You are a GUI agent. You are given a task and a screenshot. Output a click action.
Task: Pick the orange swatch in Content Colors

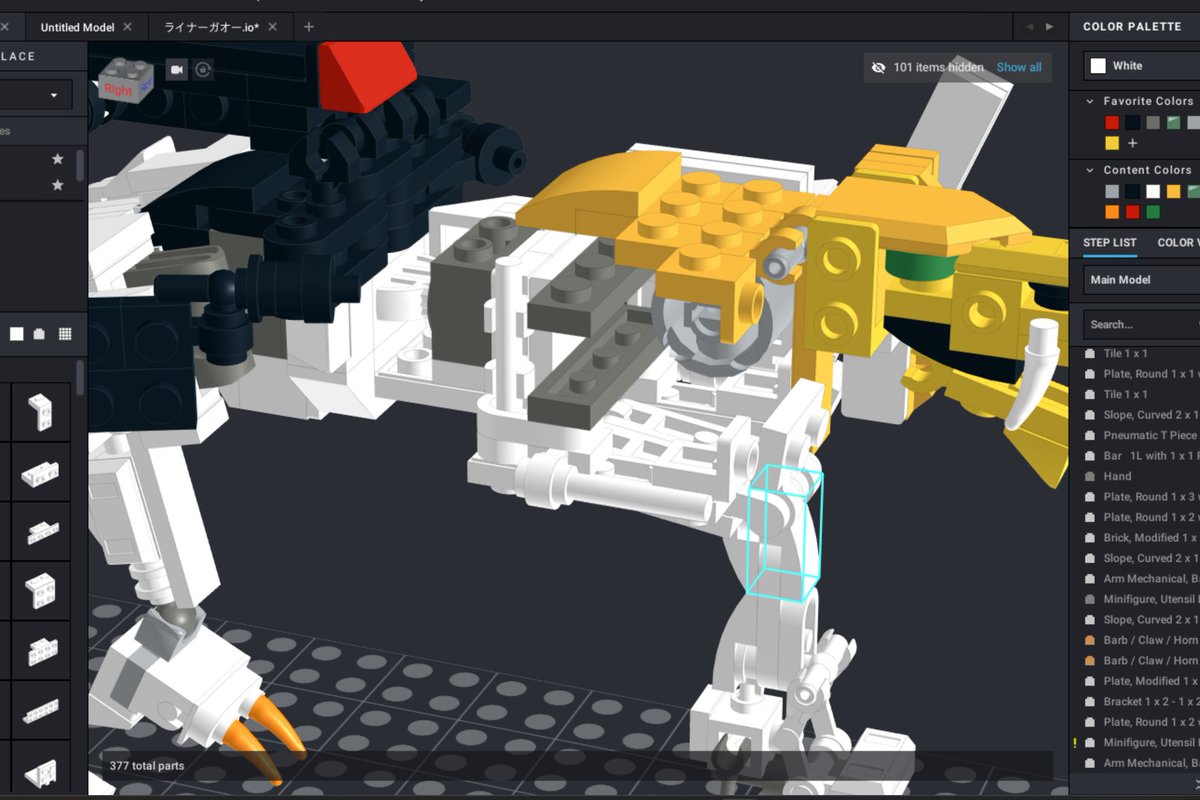[x=1112, y=212]
